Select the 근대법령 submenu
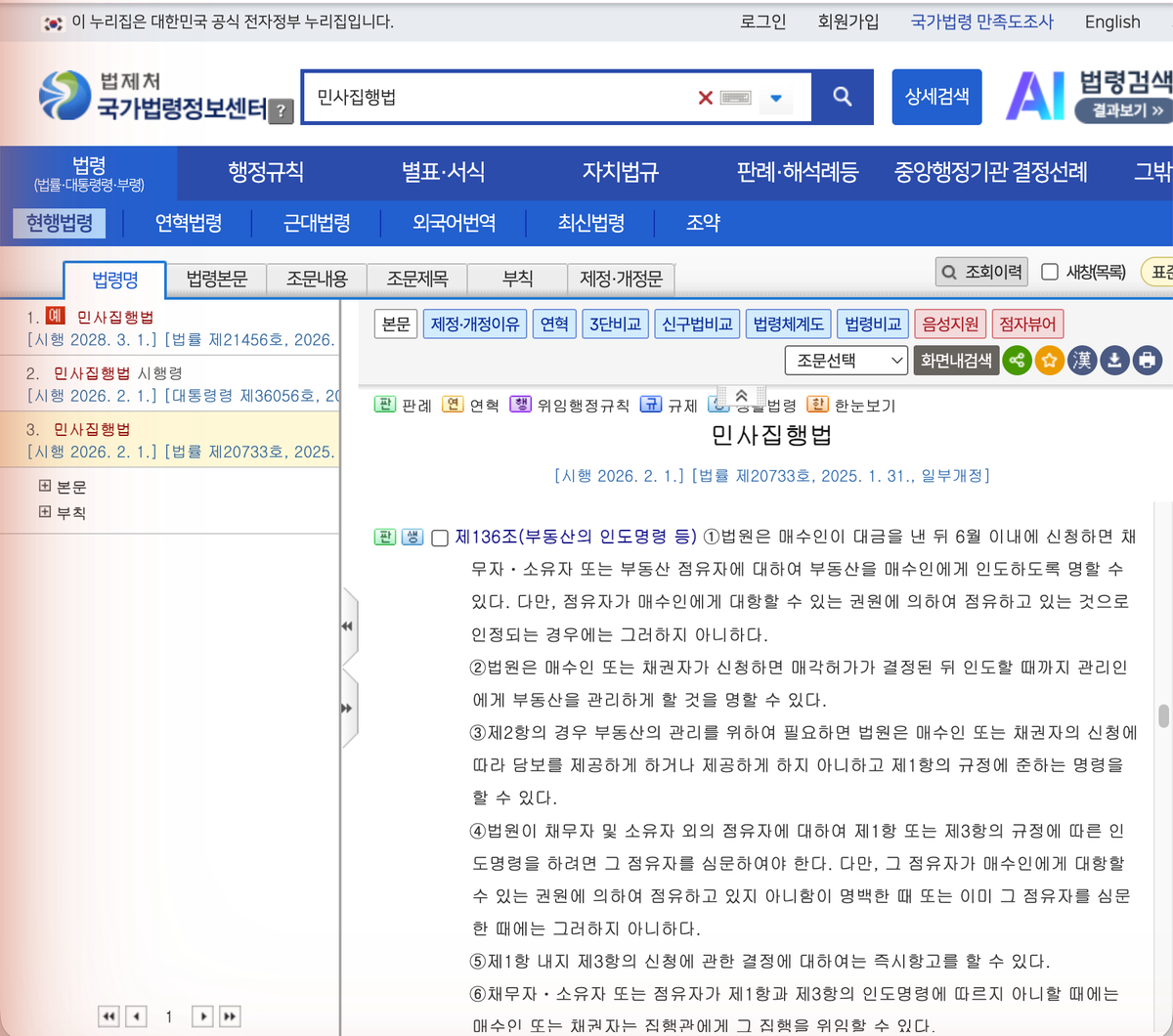The width and height of the screenshot is (1173, 1036). coord(317,223)
